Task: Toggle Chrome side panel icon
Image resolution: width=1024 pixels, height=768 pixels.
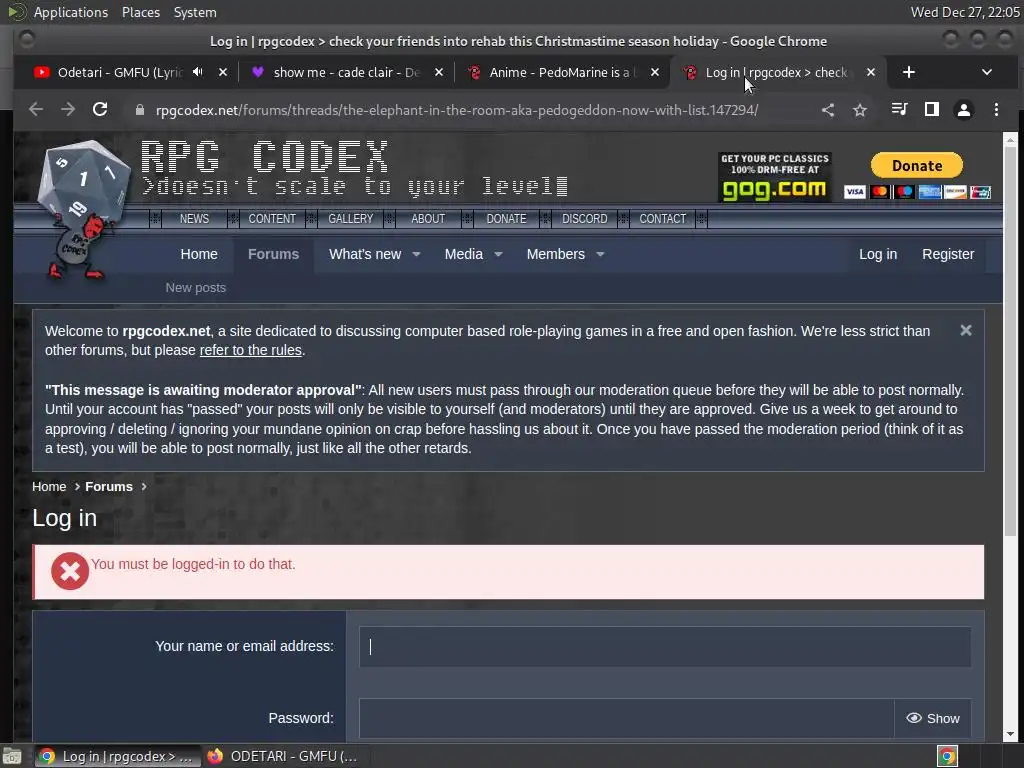Action: (932, 110)
